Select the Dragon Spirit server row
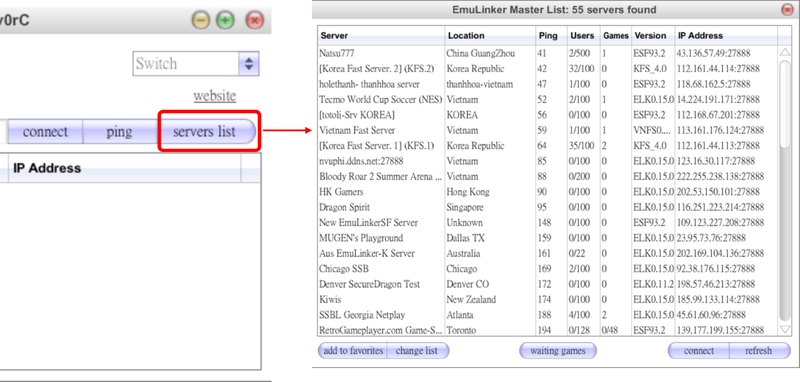This screenshot has height=382, width=800. [x=547, y=207]
